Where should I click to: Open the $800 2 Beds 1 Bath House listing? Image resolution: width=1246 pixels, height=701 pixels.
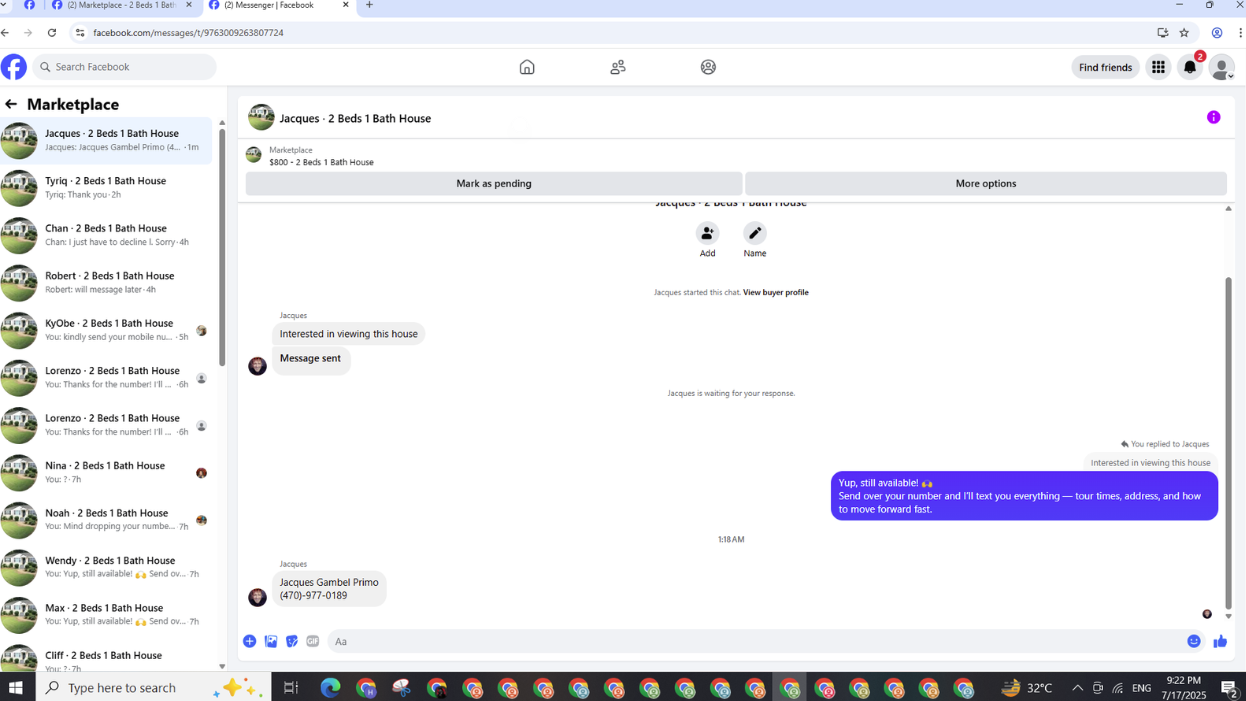[321, 162]
